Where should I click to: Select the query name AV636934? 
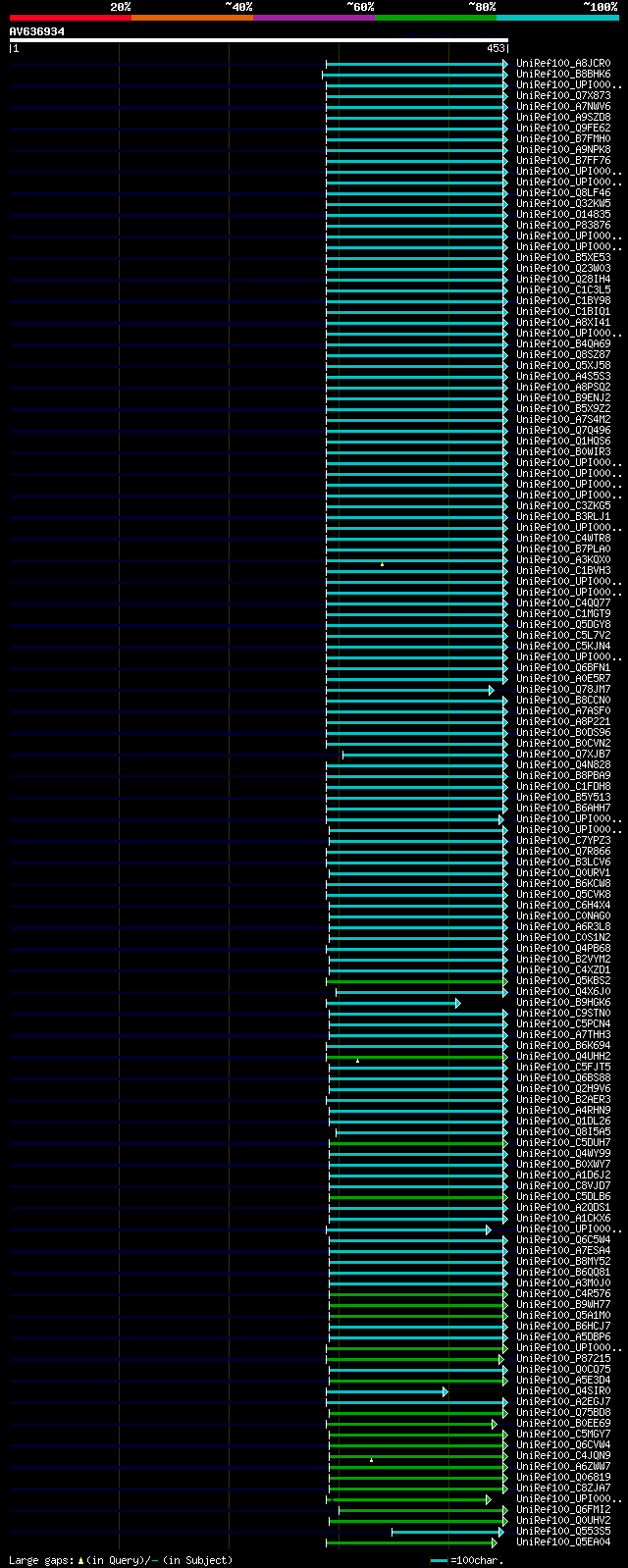click(37, 31)
